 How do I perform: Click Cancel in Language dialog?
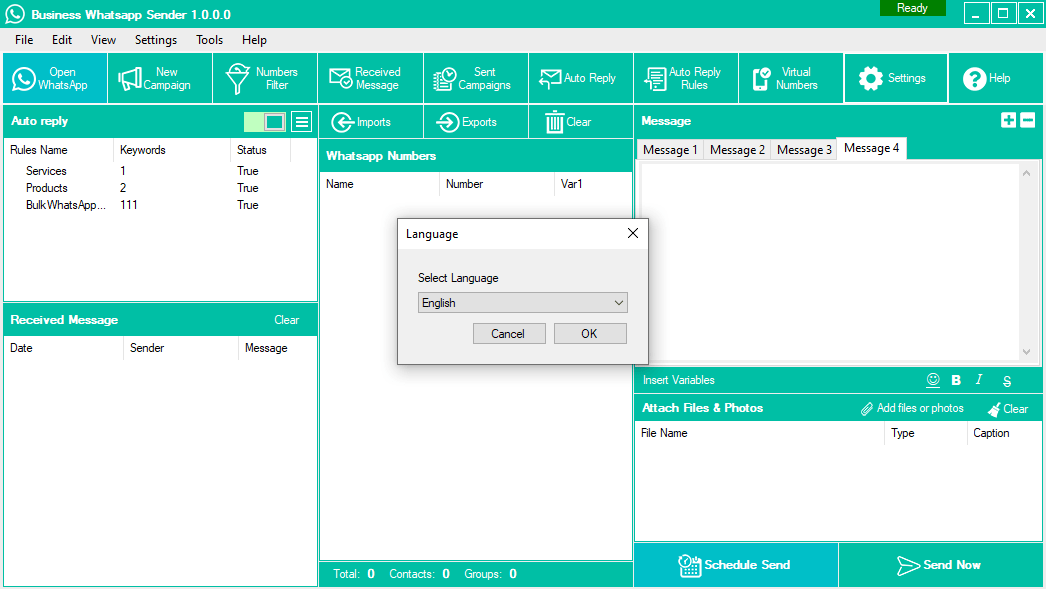509,334
